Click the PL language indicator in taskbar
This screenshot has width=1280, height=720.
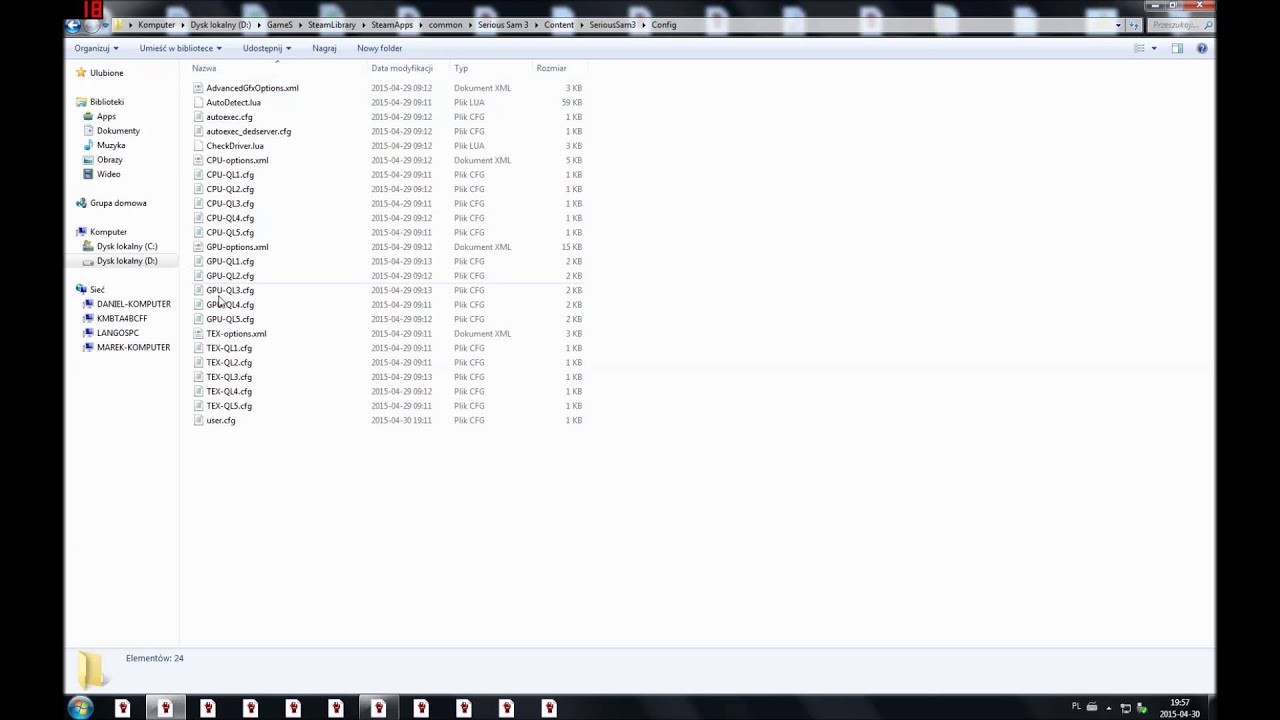click(x=1076, y=706)
